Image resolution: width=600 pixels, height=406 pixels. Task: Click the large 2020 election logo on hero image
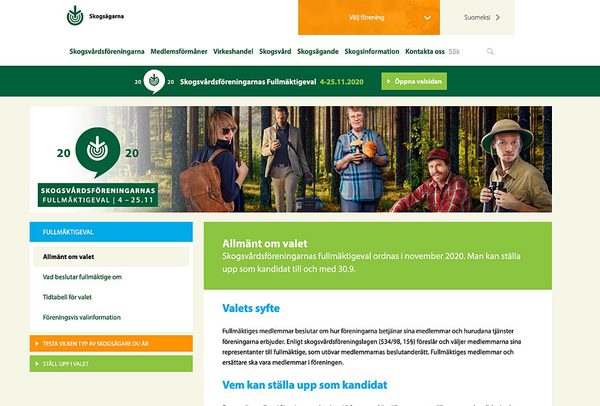point(98,152)
